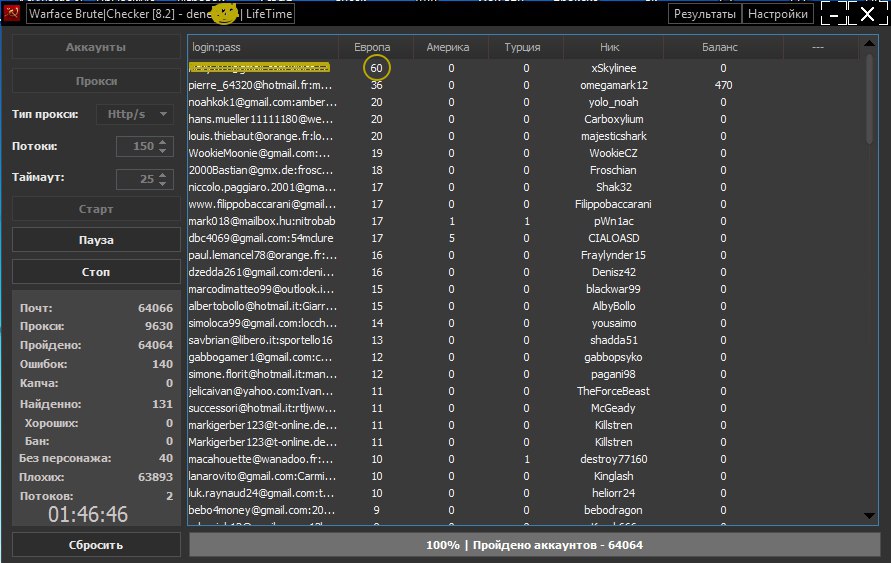891x563 pixels.
Task: Sort by the Европа column header
Action: pos(376,47)
